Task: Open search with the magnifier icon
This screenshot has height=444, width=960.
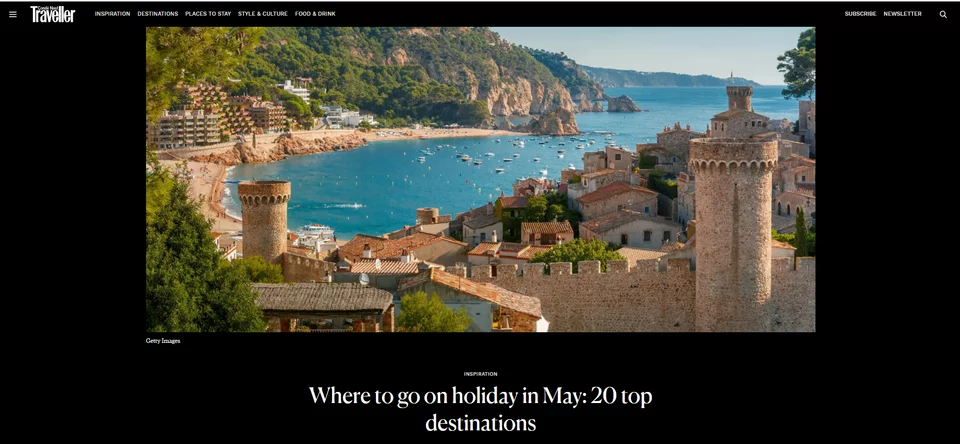Action: click(x=943, y=14)
